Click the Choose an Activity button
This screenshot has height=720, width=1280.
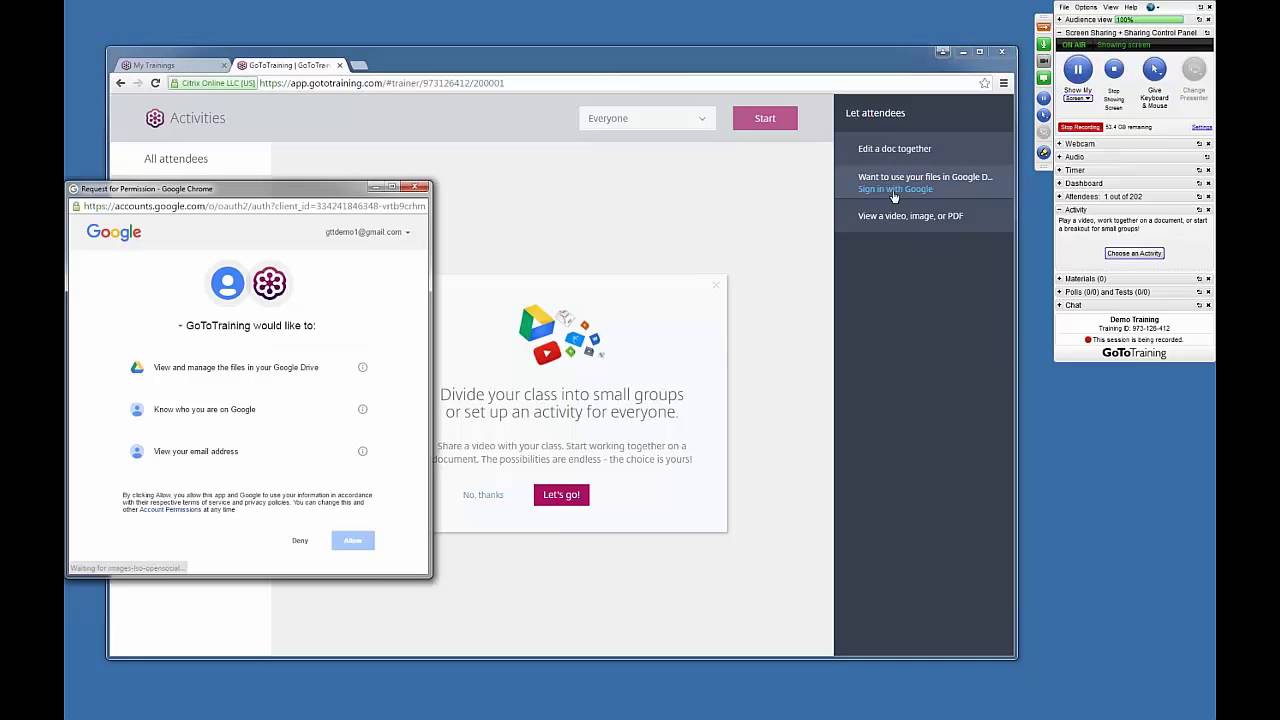(1134, 253)
